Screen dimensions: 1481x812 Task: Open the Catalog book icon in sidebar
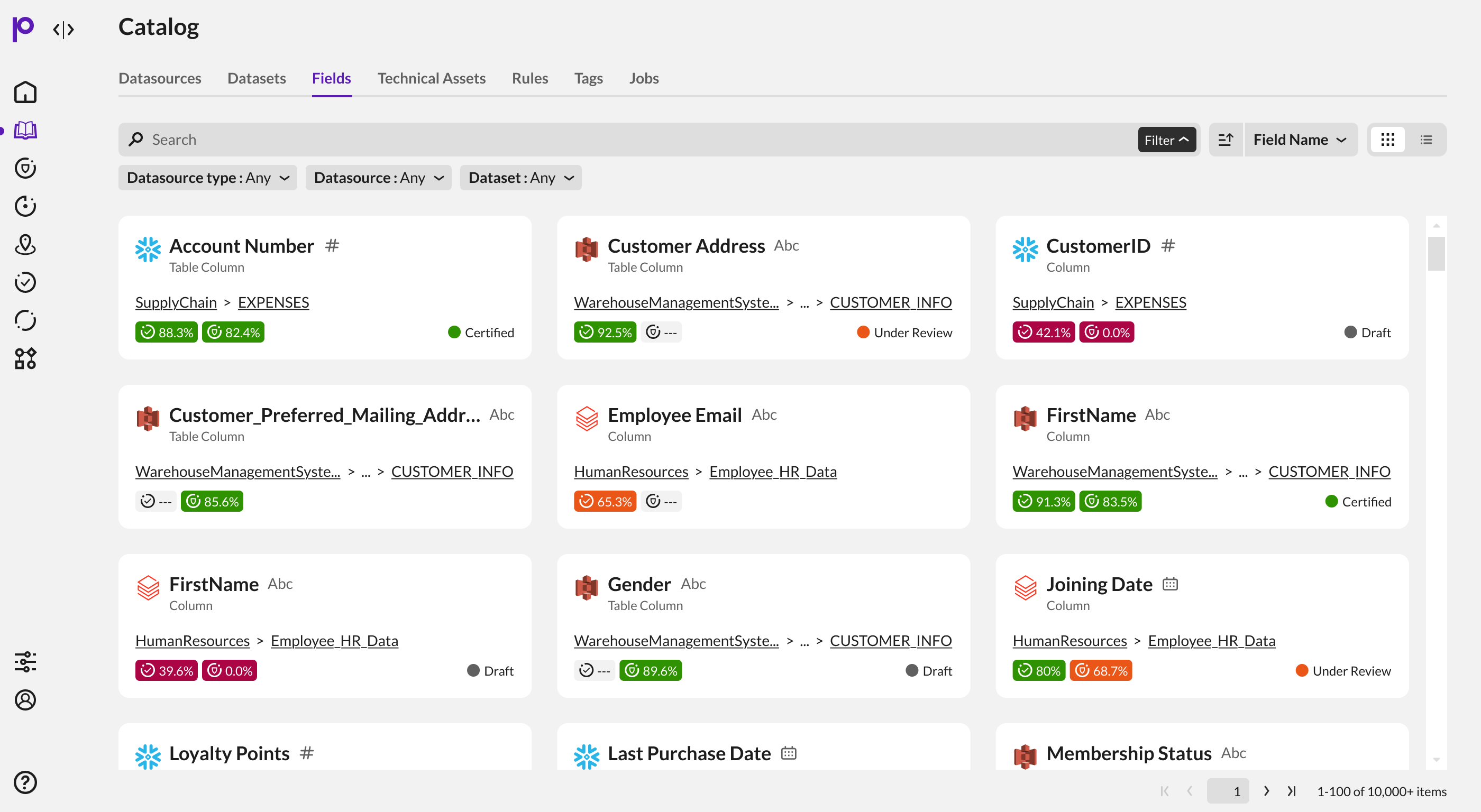point(25,130)
